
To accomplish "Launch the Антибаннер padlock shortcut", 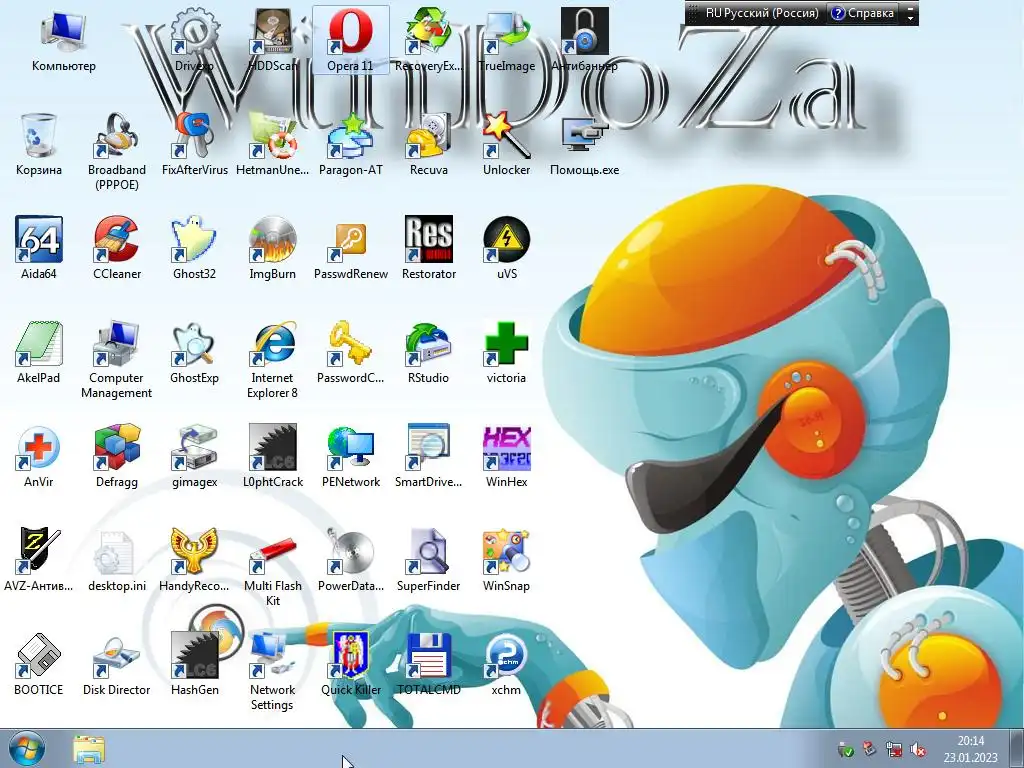I will click(x=584, y=40).
